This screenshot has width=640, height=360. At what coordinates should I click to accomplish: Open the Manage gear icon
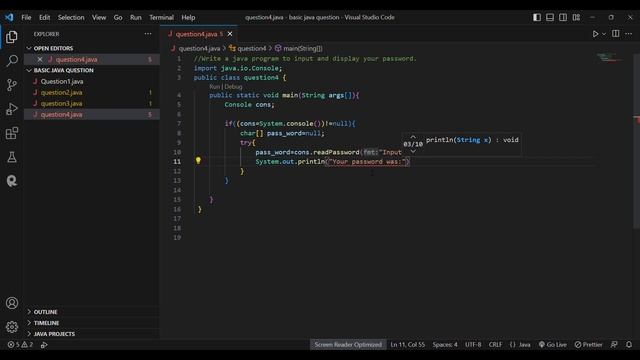pos(12,327)
